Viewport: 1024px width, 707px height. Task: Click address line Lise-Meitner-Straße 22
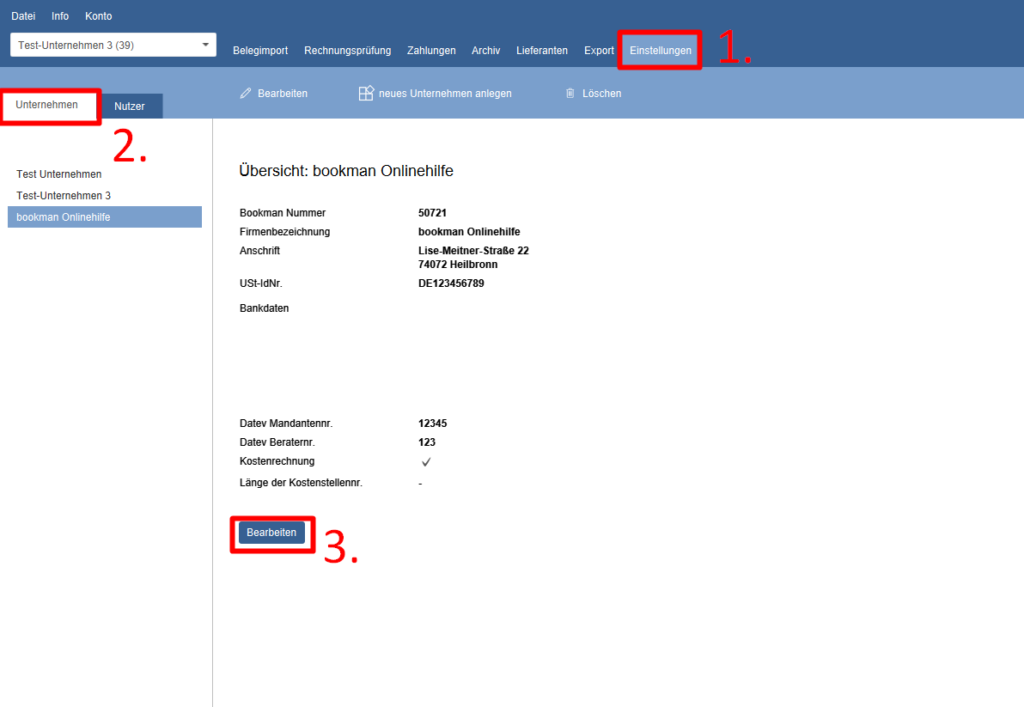(x=473, y=251)
